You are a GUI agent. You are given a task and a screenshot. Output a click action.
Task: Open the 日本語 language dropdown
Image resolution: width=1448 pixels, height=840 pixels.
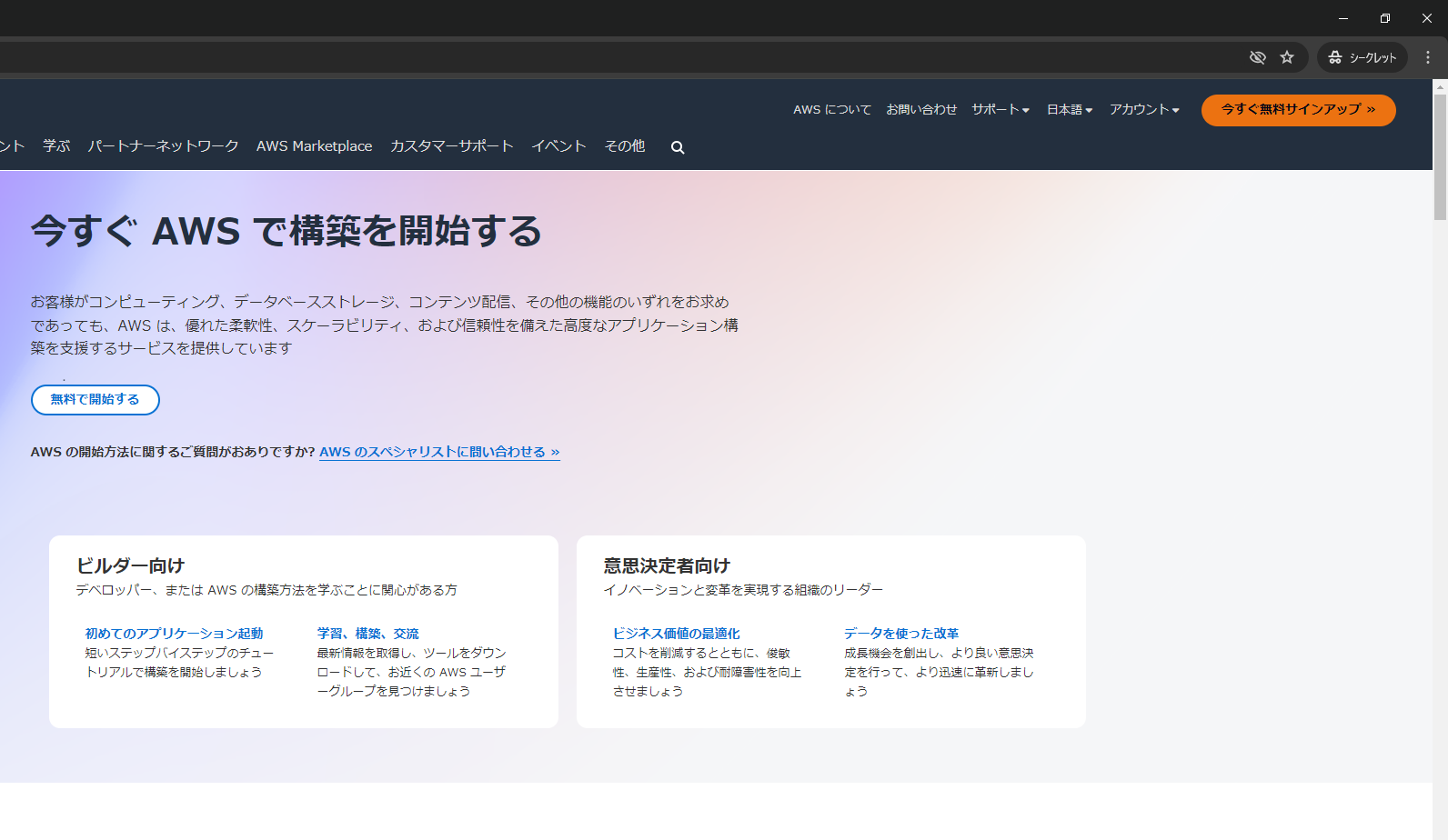[1069, 109]
